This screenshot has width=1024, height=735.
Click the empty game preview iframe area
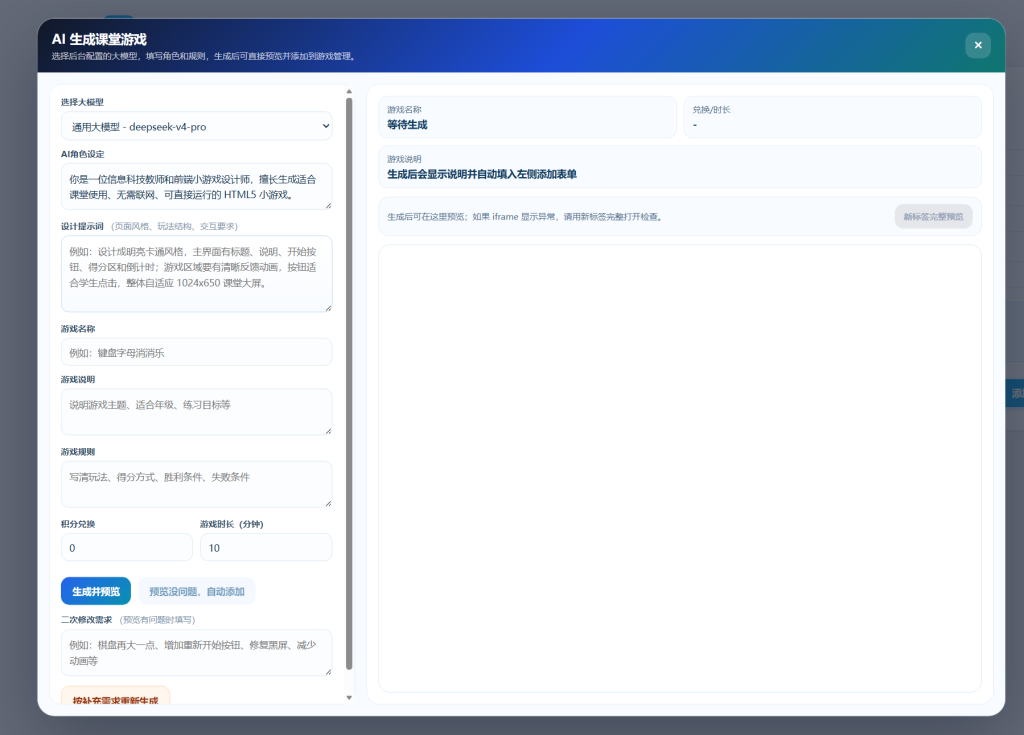click(680, 468)
